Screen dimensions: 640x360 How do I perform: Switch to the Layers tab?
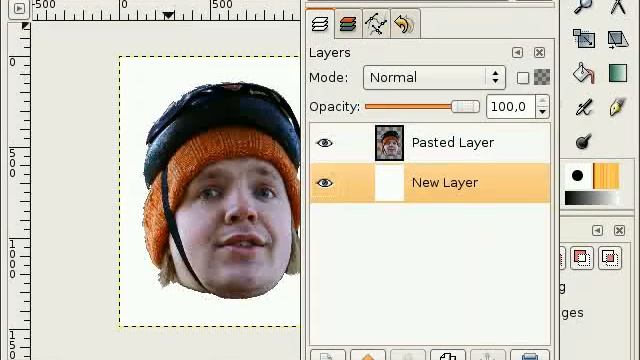click(x=320, y=24)
